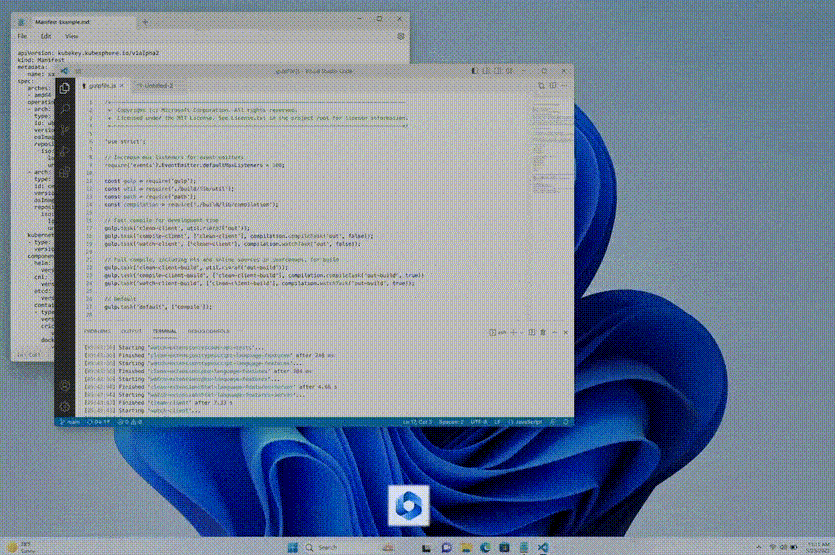Show hidden icons in system tray
Screen dimensions: 835x555
pyautogui.click(x=759, y=547)
